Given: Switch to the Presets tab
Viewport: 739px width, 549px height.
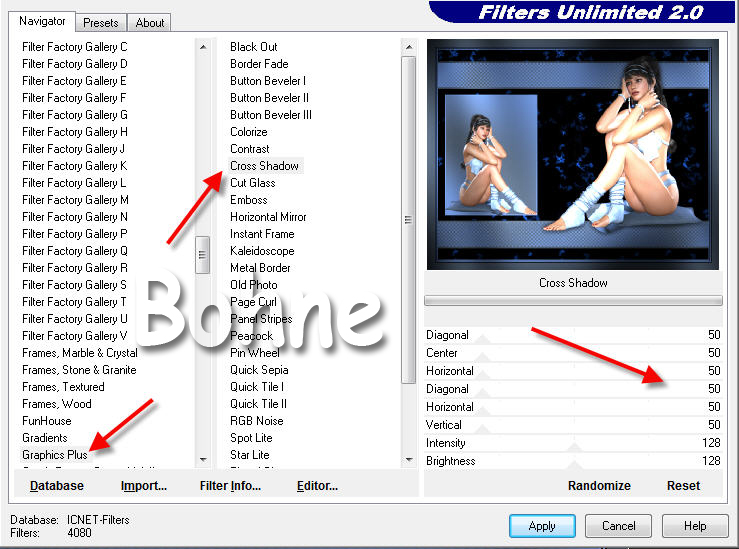Looking at the screenshot, I should [x=101, y=22].
